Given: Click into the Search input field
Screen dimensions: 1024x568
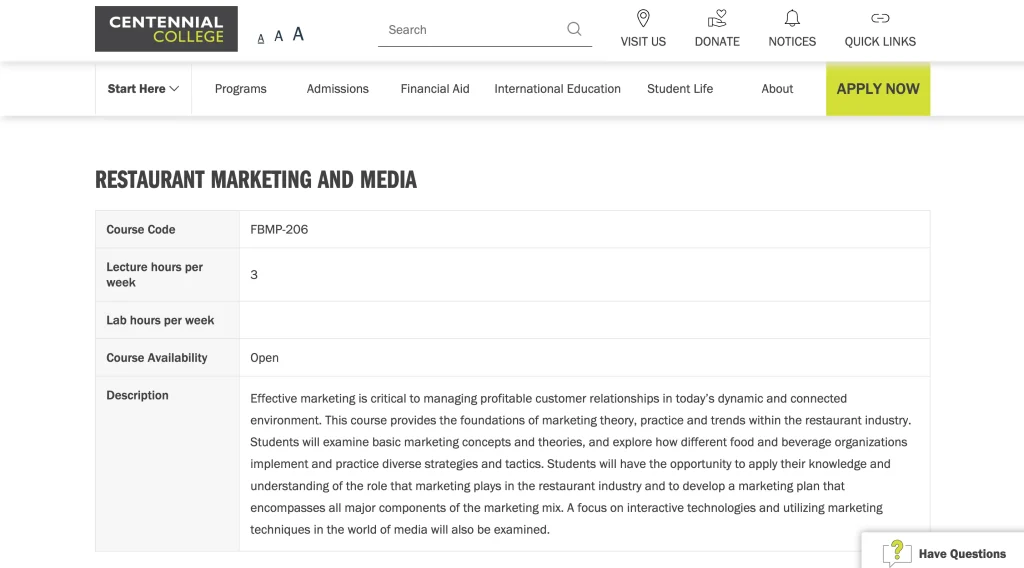Looking at the screenshot, I should click(470, 30).
